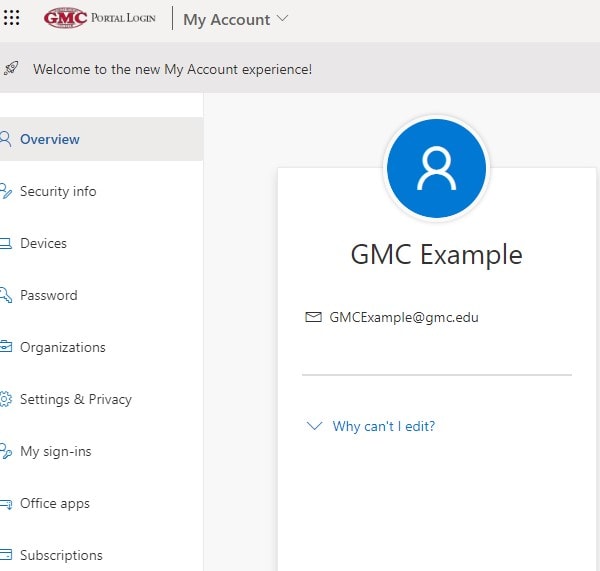This screenshot has height=571, width=600.
Task: Click the Office apps icon in sidebar
Action: (x=5, y=503)
